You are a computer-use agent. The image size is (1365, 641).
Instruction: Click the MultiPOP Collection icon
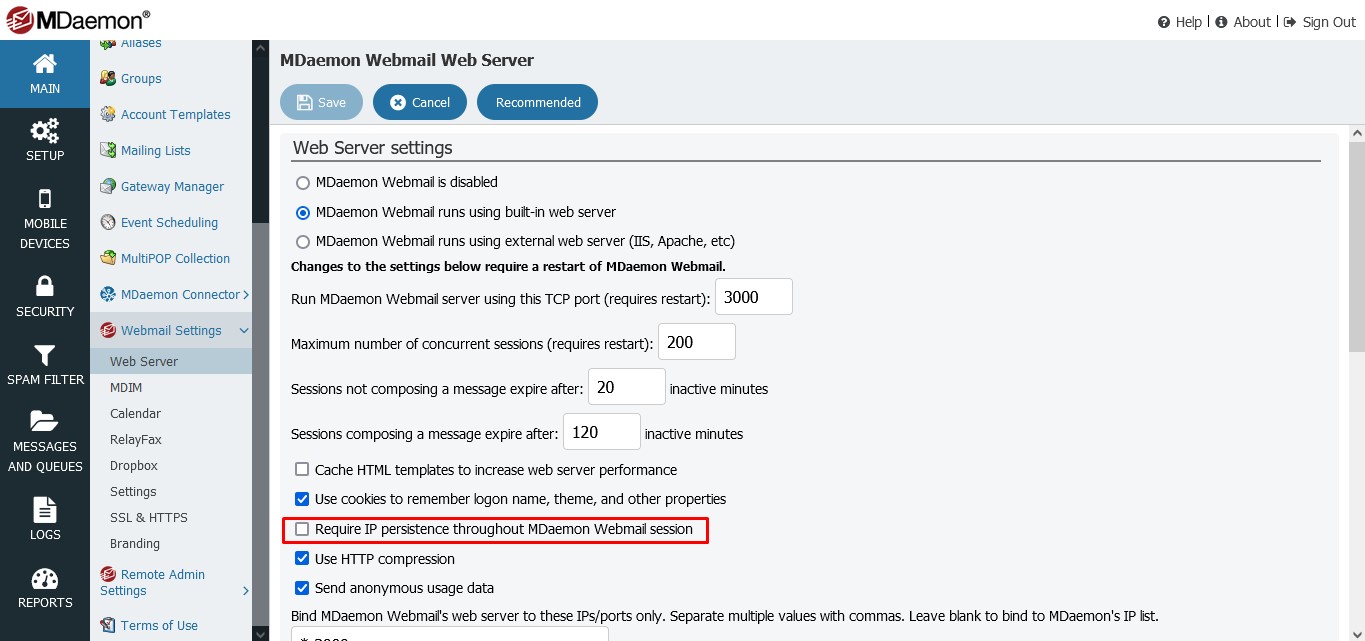tap(108, 258)
